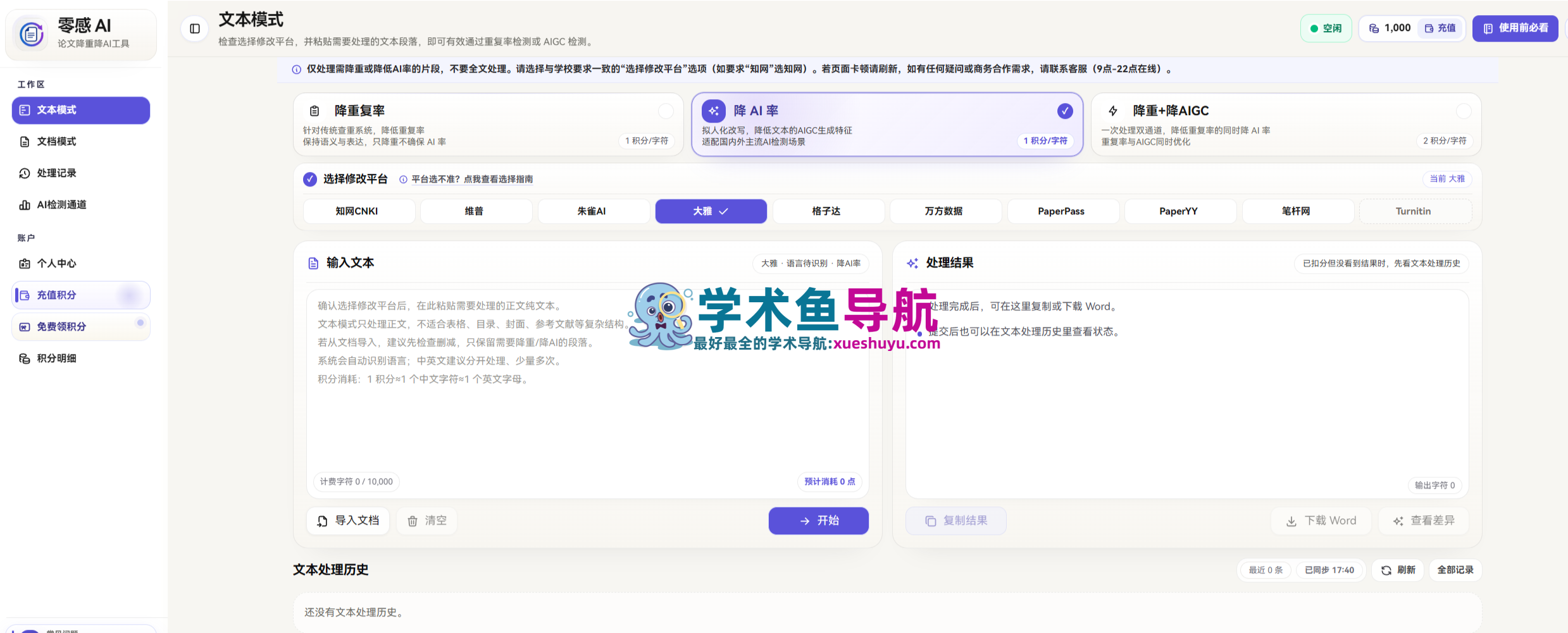Open 全部记录 history list
This screenshot has height=633, width=1568.
(1455, 570)
